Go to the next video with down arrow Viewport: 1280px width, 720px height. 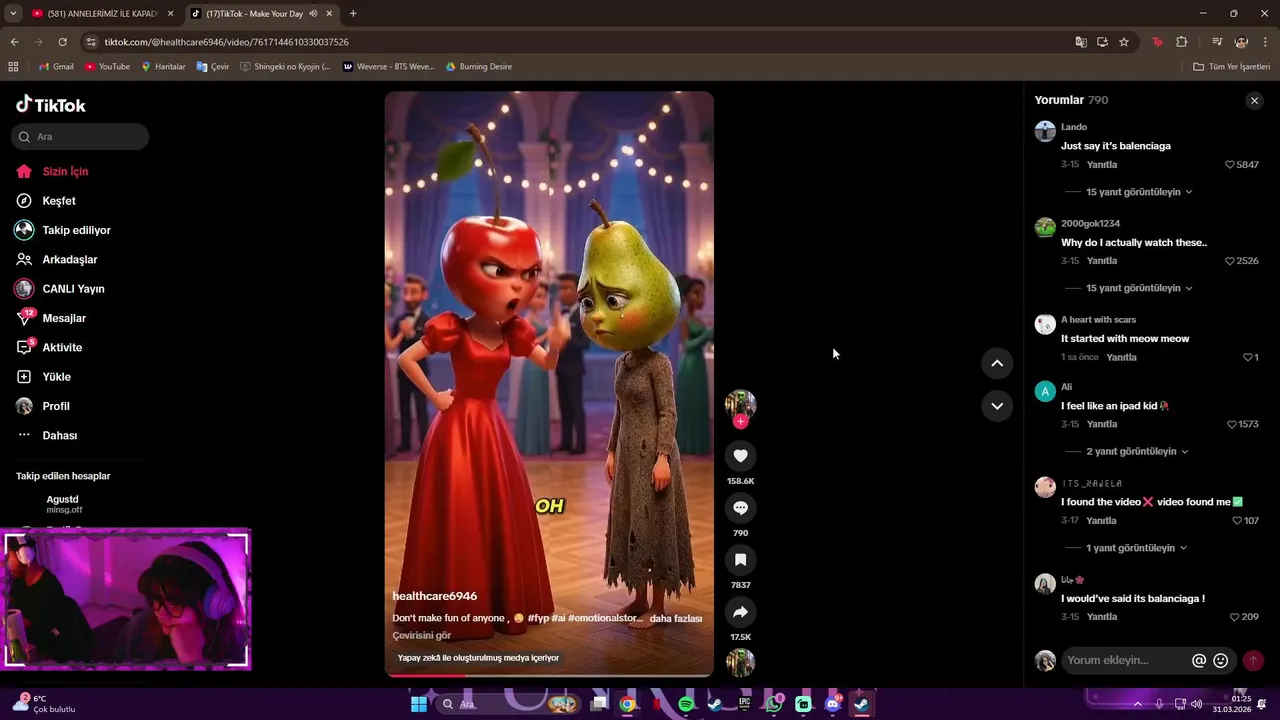click(997, 406)
